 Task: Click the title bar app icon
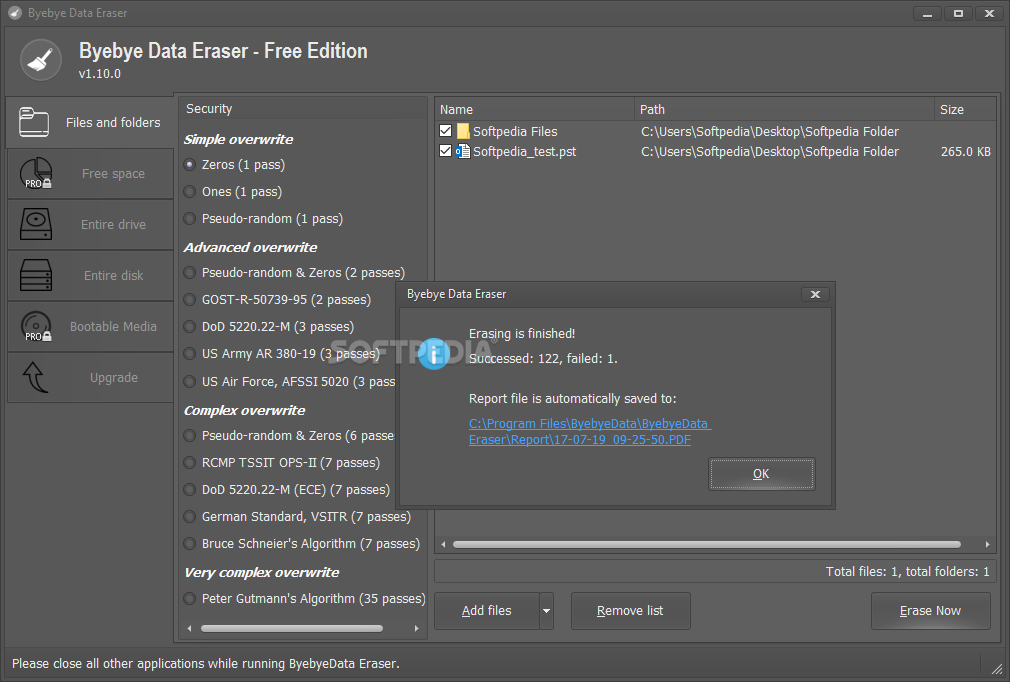[x=15, y=13]
